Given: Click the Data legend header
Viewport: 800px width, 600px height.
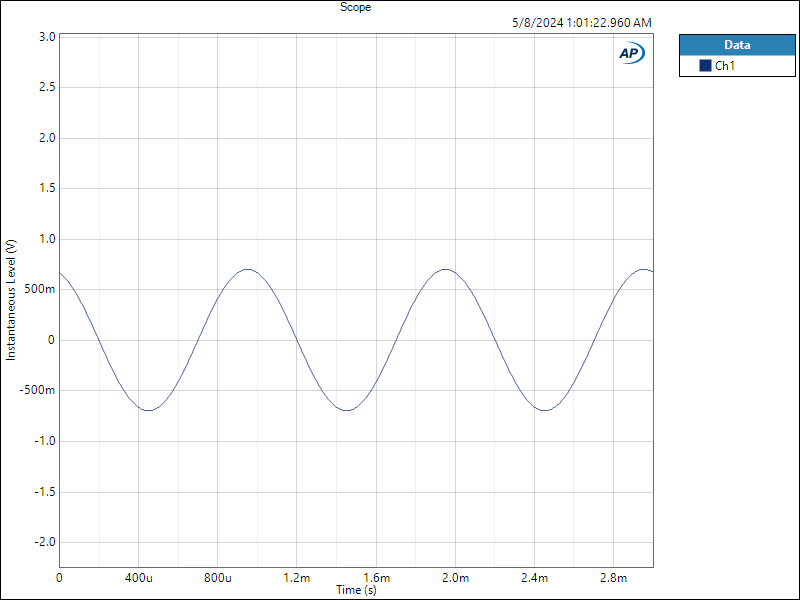Looking at the screenshot, I should point(737,45).
